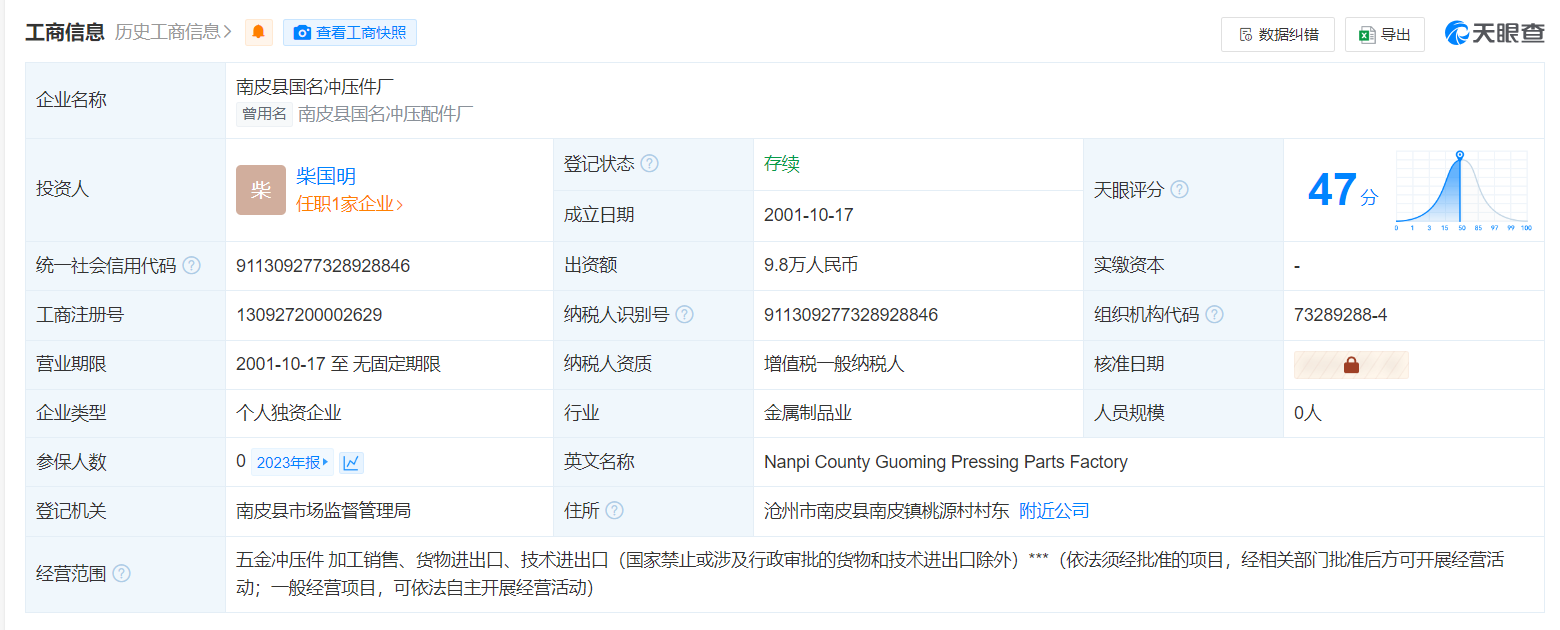This screenshot has height=630, width=1560.
Task: Open 附近公司 link
Action: pyautogui.click(x=1054, y=511)
